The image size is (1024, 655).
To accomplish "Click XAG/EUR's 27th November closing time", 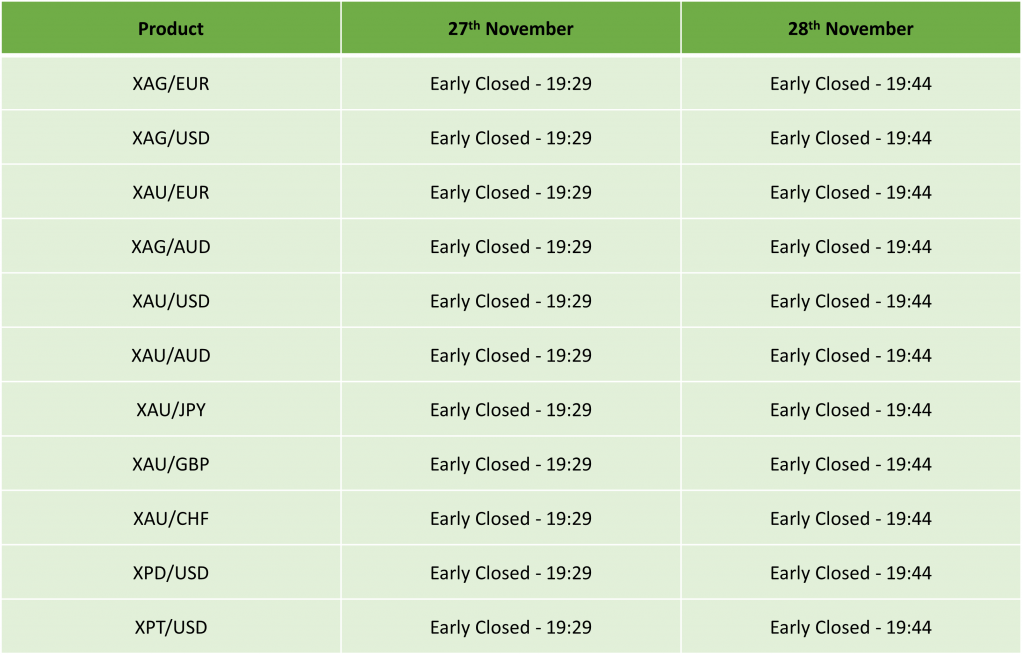I will 510,84.
